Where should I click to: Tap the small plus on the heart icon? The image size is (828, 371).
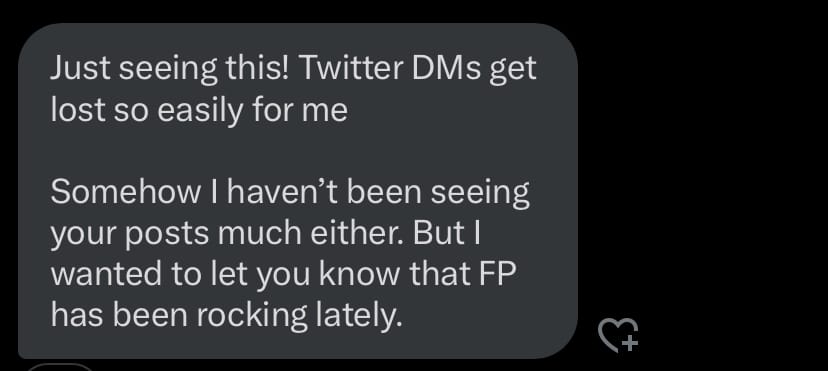click(x=629, y=343)
